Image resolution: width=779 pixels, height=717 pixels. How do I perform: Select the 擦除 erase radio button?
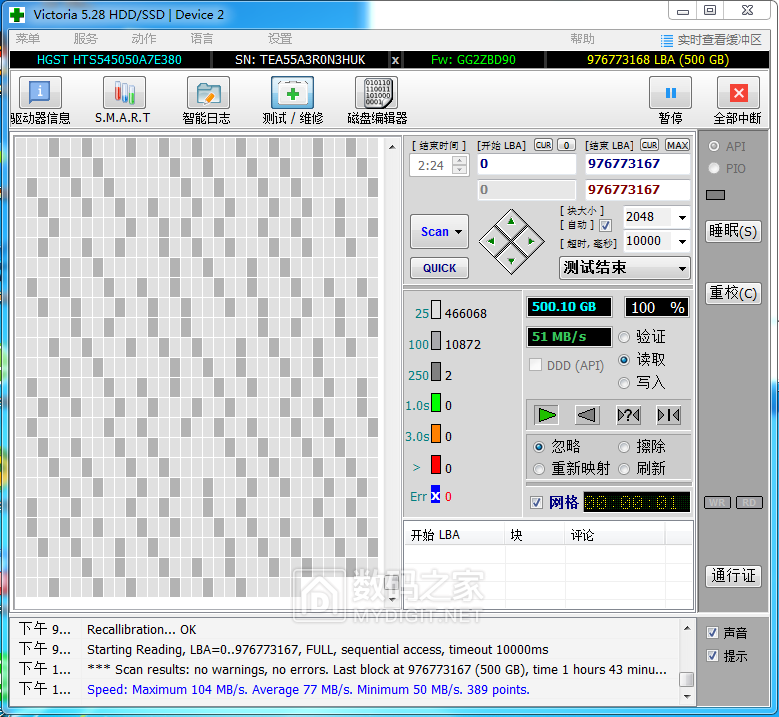pyautogui.click(x=624, y=447)
